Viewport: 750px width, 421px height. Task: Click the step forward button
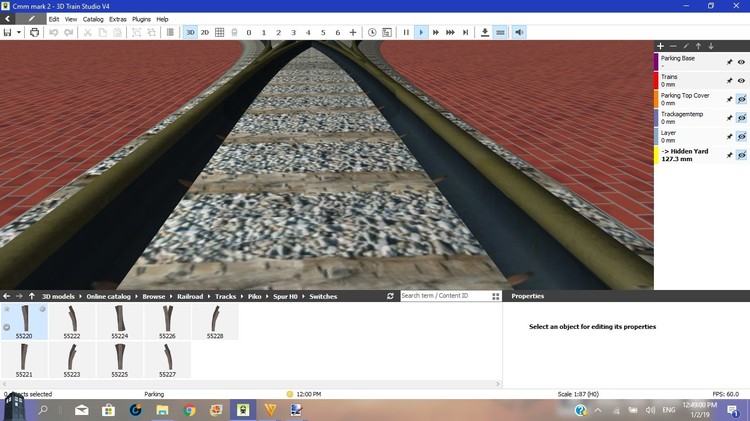tap(465, 33)
